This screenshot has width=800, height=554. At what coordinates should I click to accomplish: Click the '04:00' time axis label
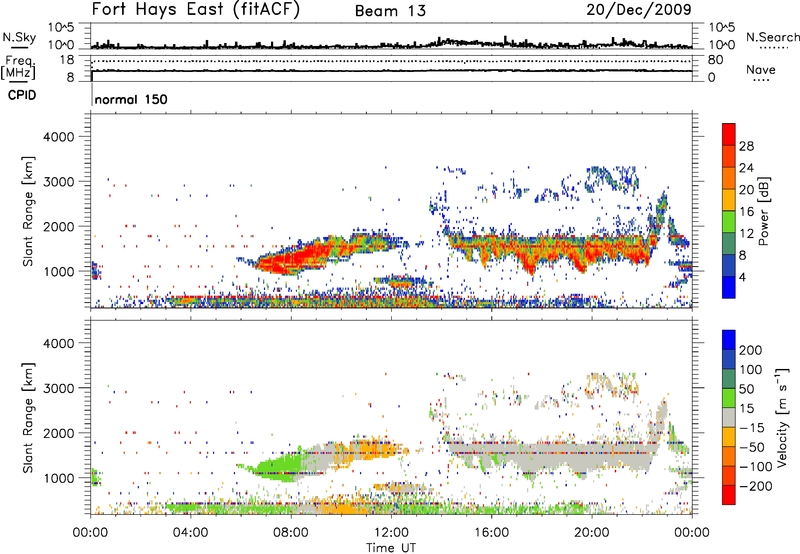pyautogui.click(x=191, y=533)
